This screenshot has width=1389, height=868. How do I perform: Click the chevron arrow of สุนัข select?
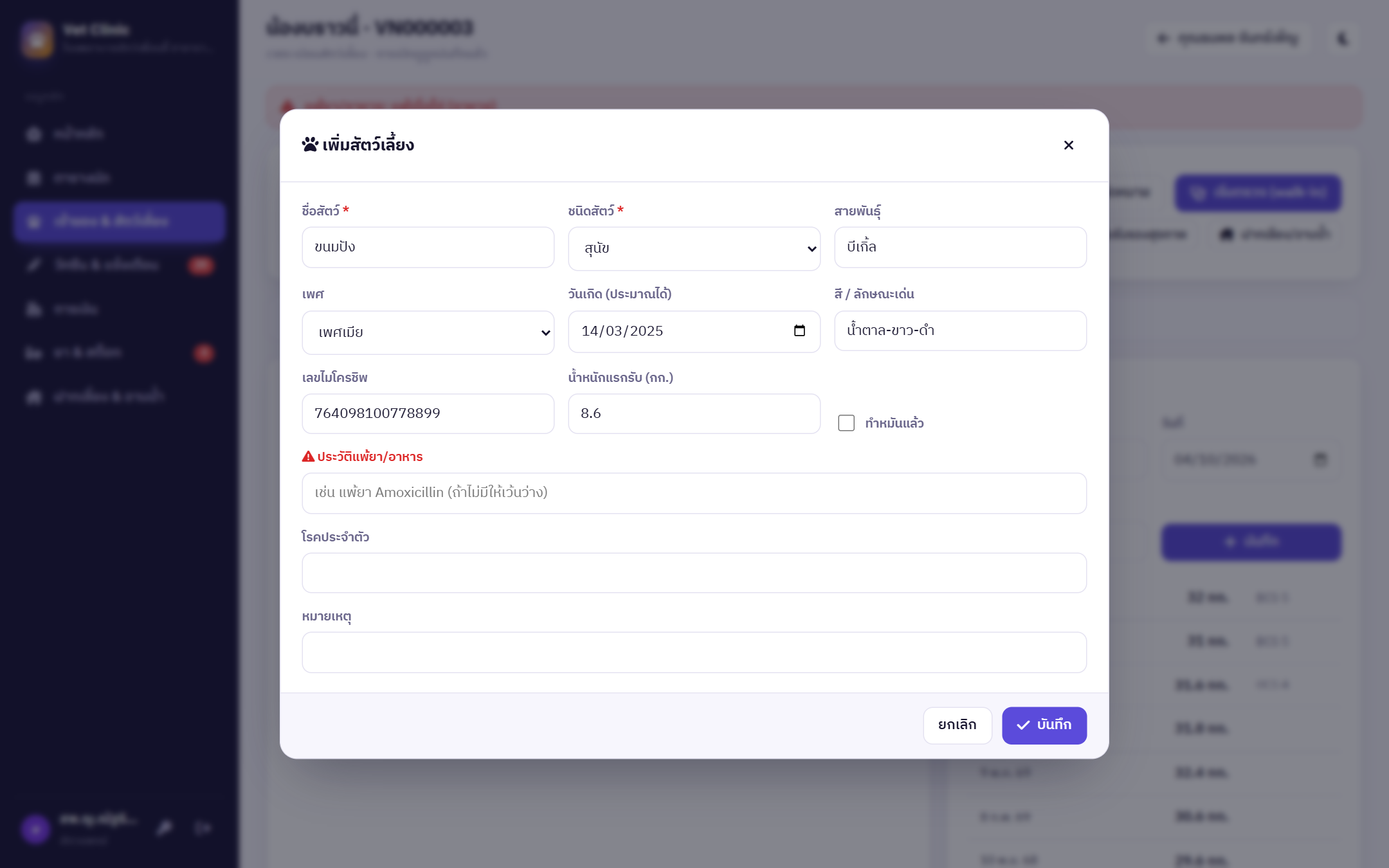[x=812, y=249]
